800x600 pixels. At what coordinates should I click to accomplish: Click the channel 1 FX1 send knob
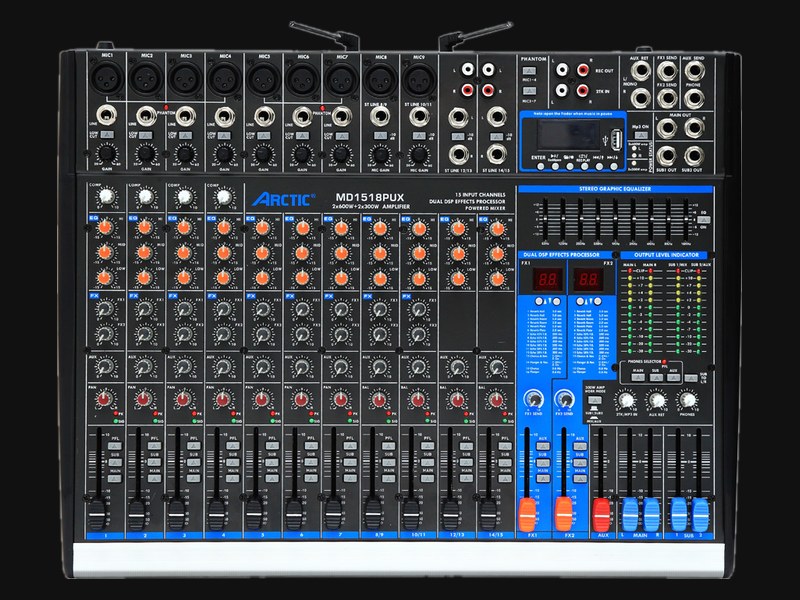106,309
